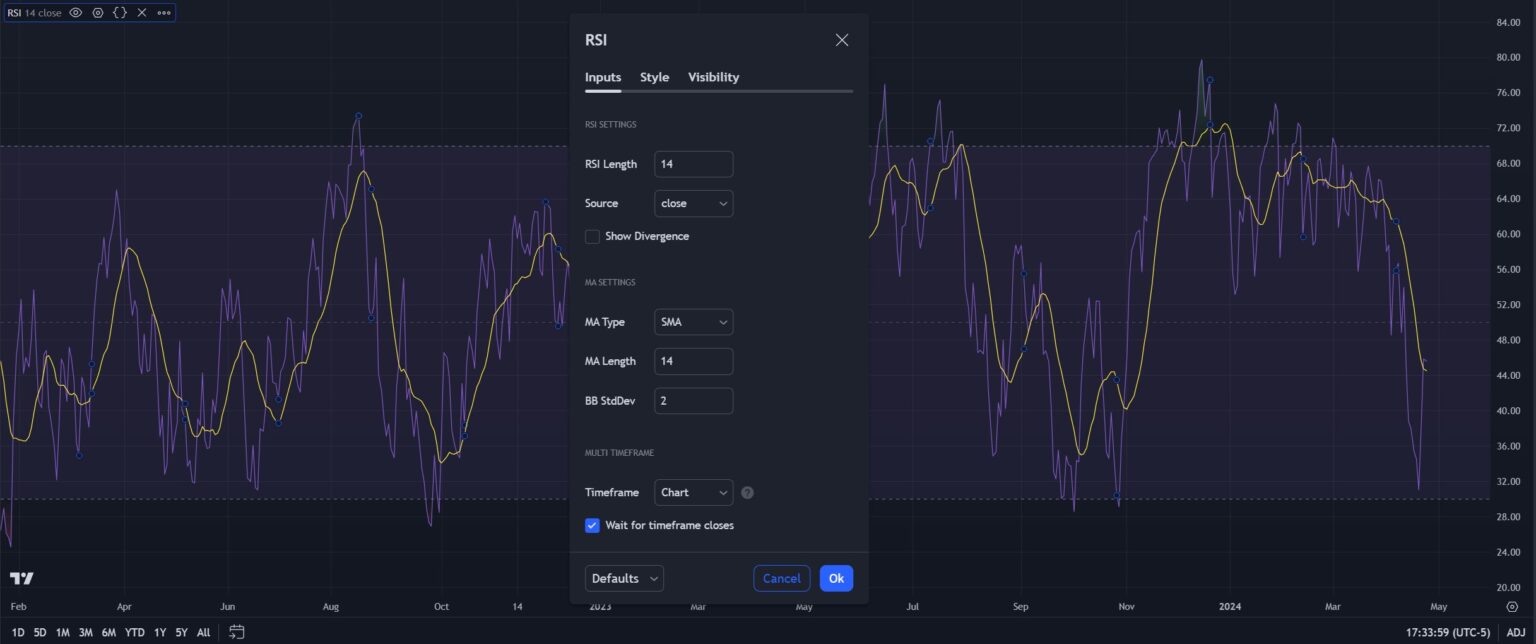Open the Defaults dropdown

coord(624,578)
